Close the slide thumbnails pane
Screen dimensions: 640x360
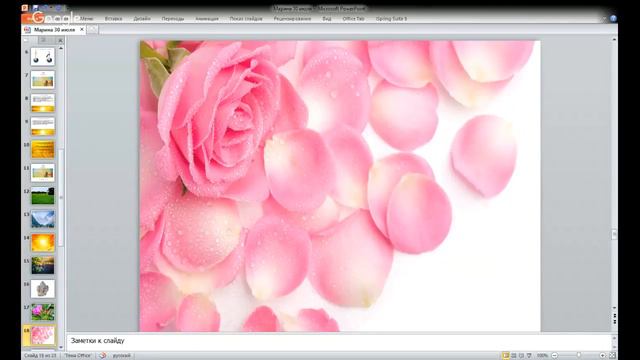coord(60,40)
